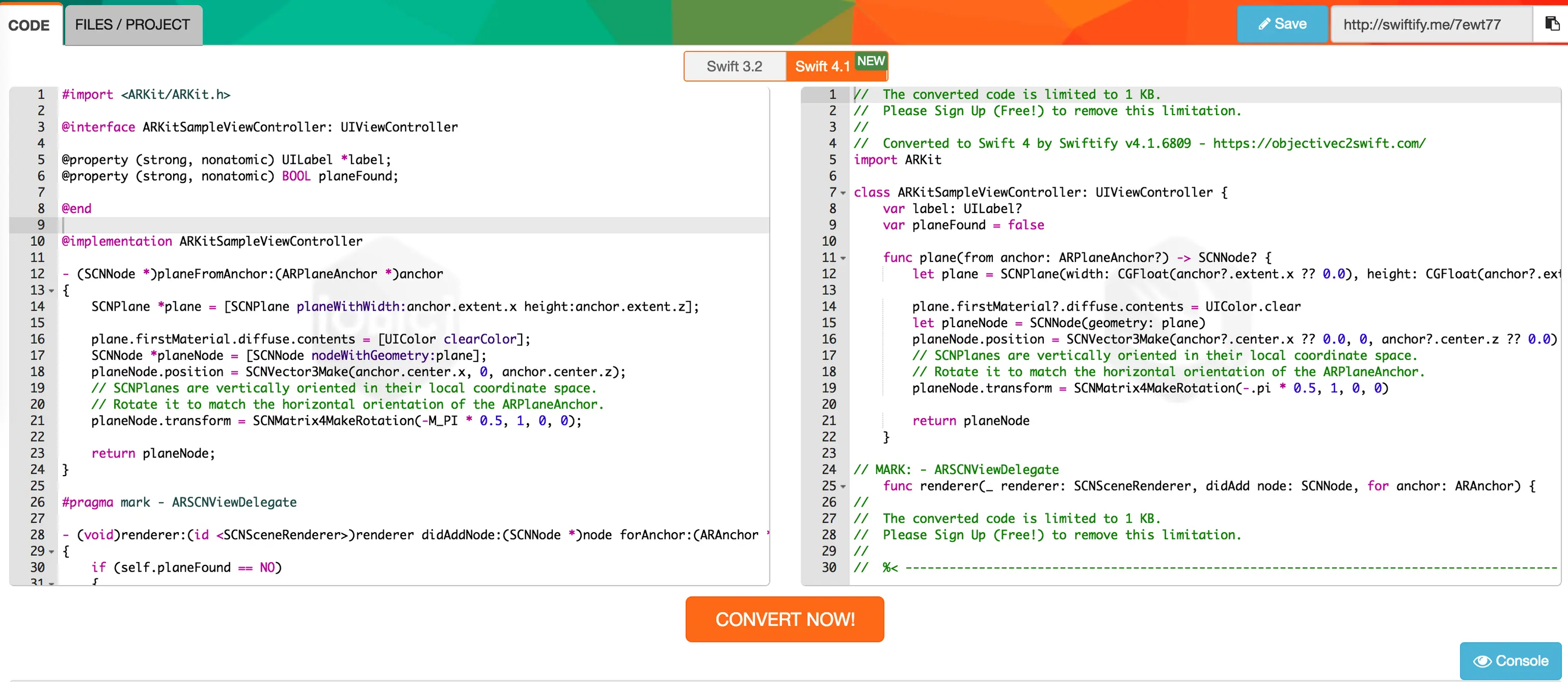The image size is (1568, 682).
Task: Click the copy URL clipboard icon
Action: (x=1551, y=24)
